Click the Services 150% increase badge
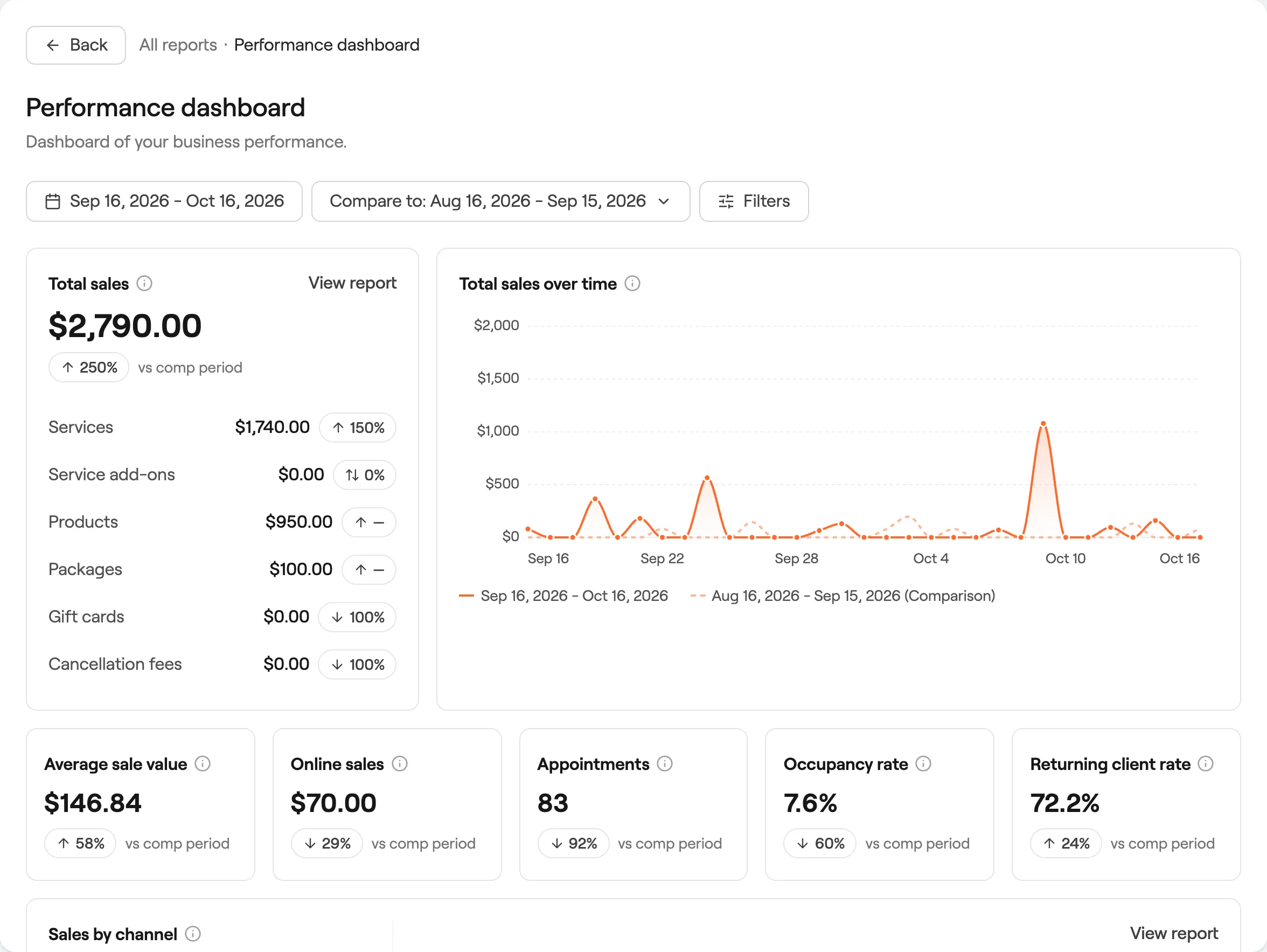 (358, 428)
